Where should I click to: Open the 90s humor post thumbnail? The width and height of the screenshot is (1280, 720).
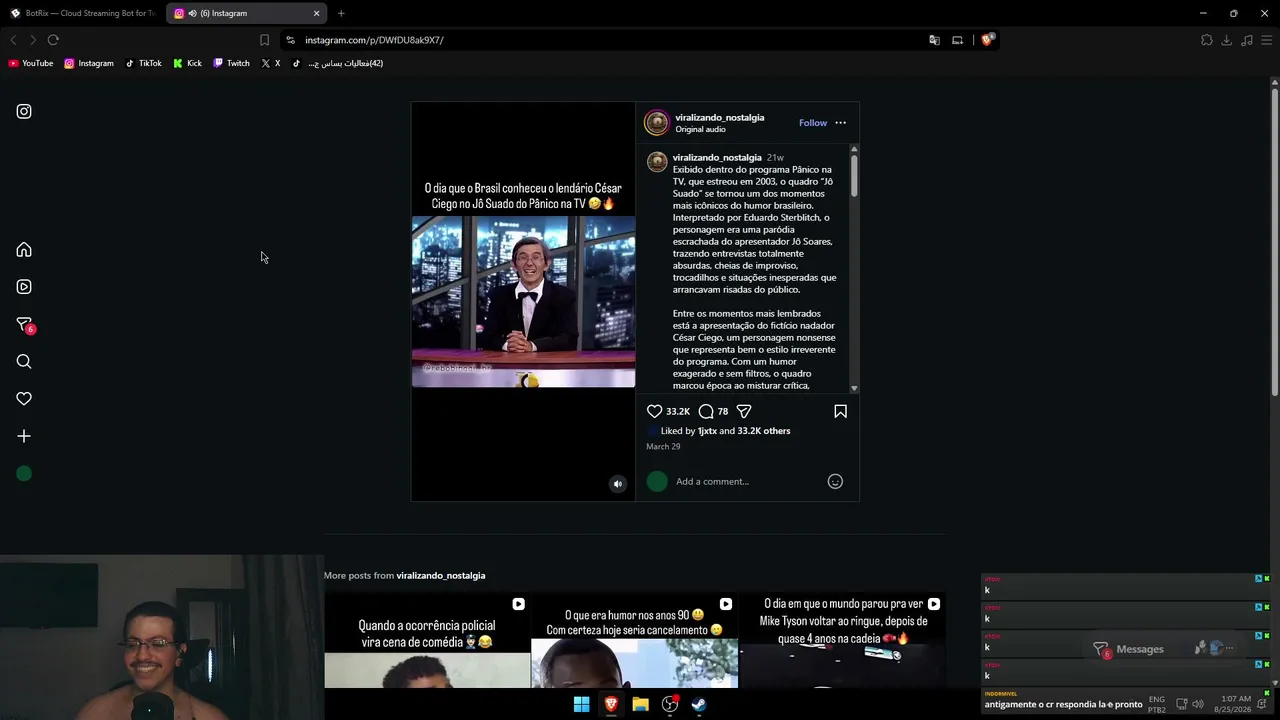point(634,641)
